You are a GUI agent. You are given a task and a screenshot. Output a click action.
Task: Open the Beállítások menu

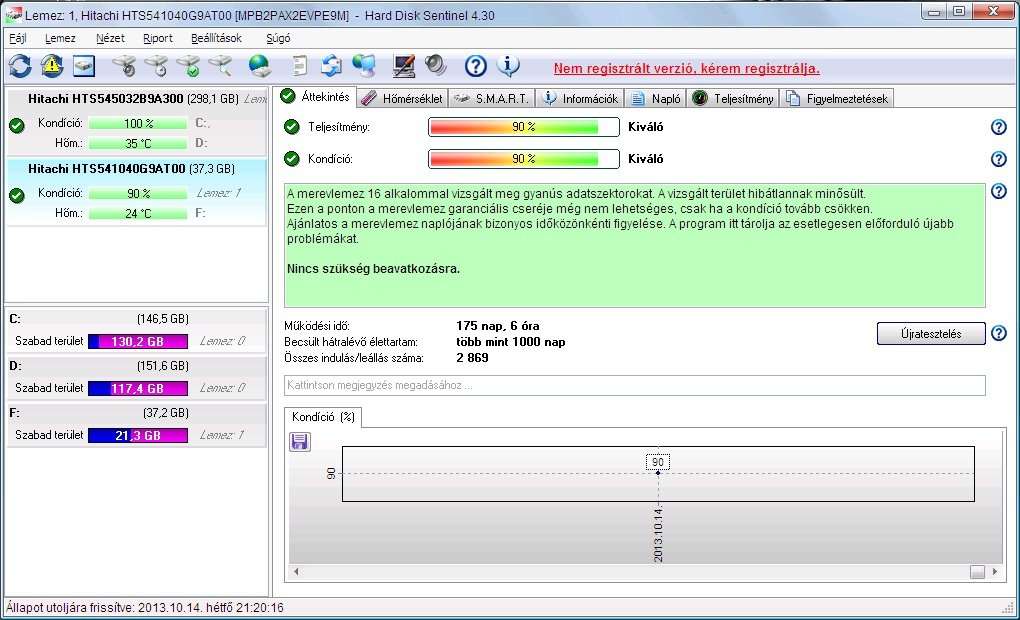217,38
